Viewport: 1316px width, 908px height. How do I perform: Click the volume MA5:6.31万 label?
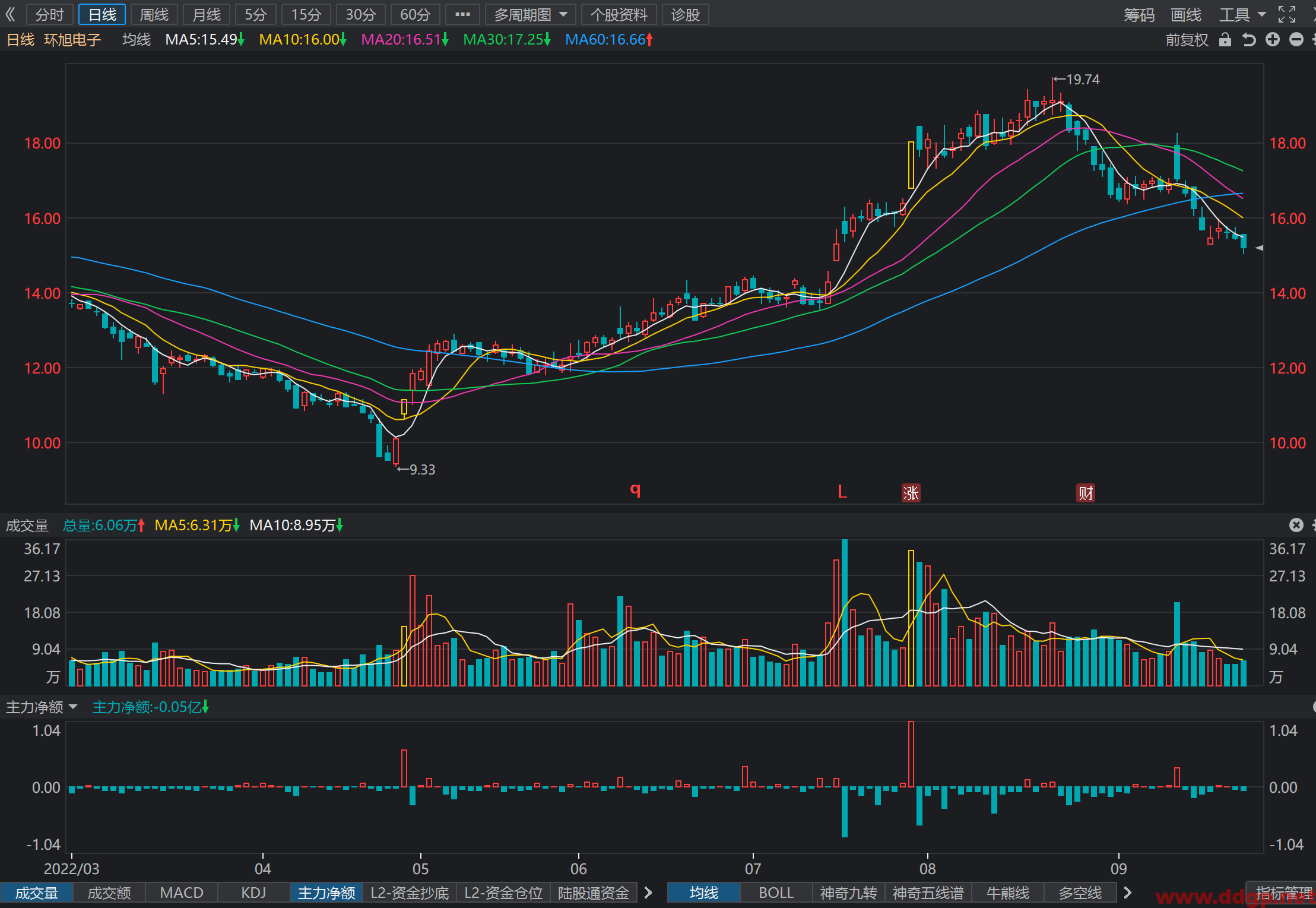coord(197,526)
